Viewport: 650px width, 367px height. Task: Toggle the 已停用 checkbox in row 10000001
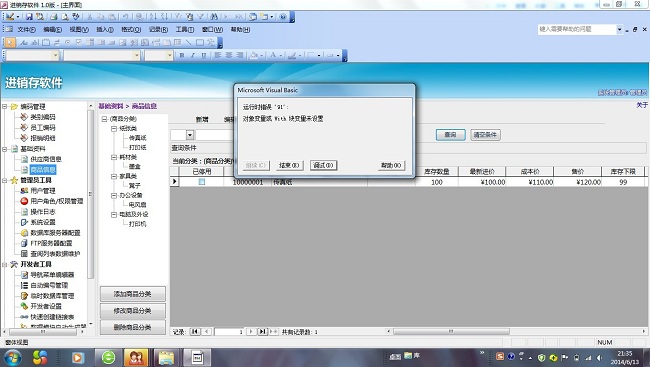202,182
